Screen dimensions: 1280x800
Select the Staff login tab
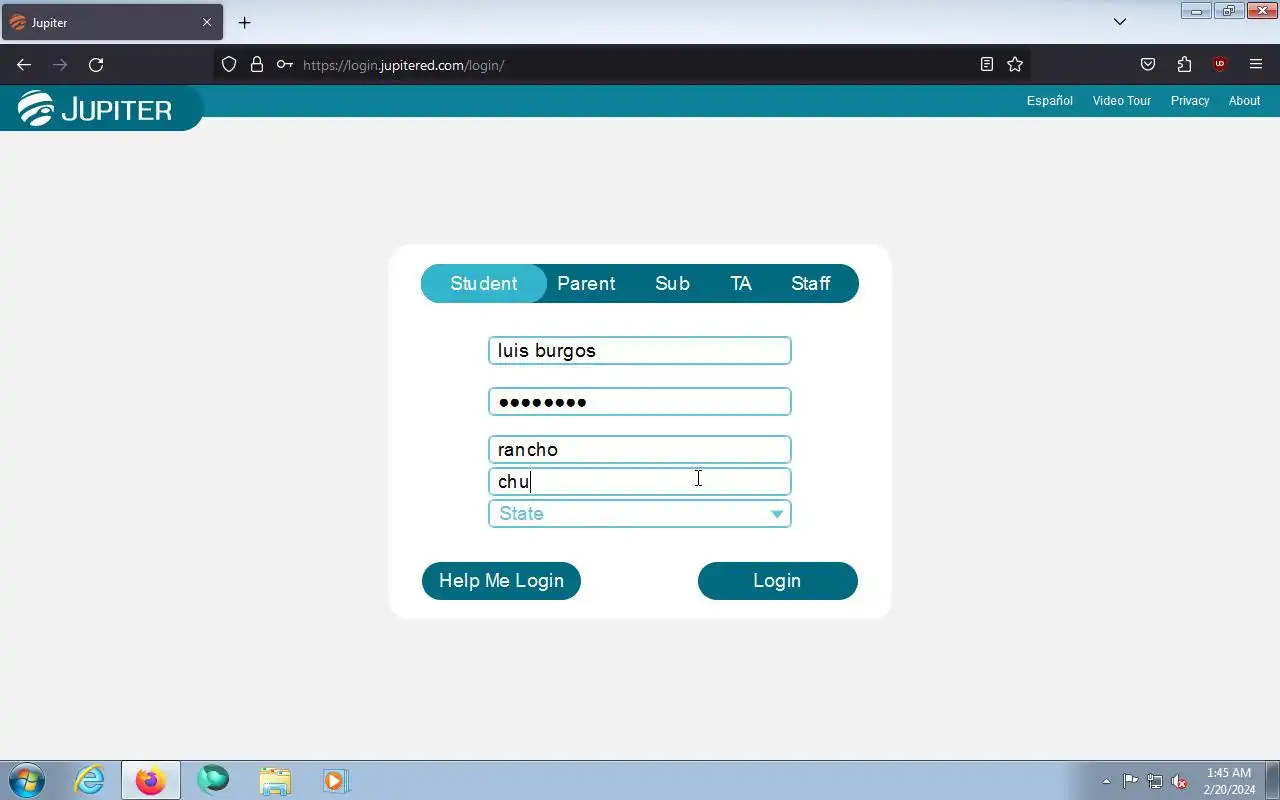pyautogui.click(x=811, y=284)
